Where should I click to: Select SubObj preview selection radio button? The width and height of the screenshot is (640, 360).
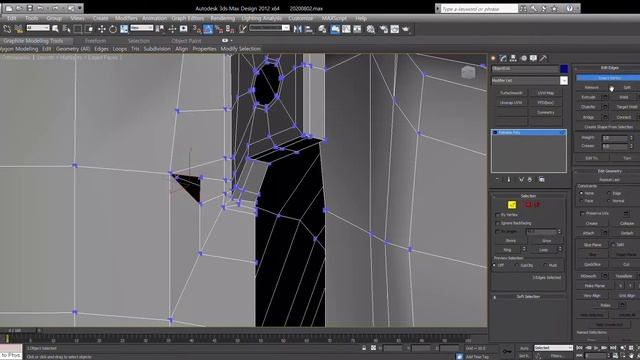tap(517, 265)
